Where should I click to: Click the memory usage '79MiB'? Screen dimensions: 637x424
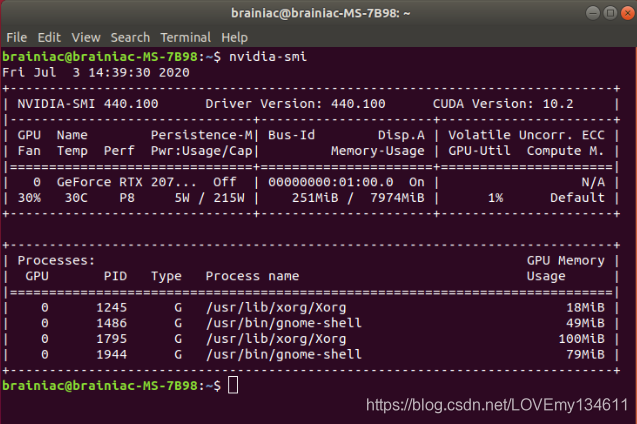tap(585, 355)
